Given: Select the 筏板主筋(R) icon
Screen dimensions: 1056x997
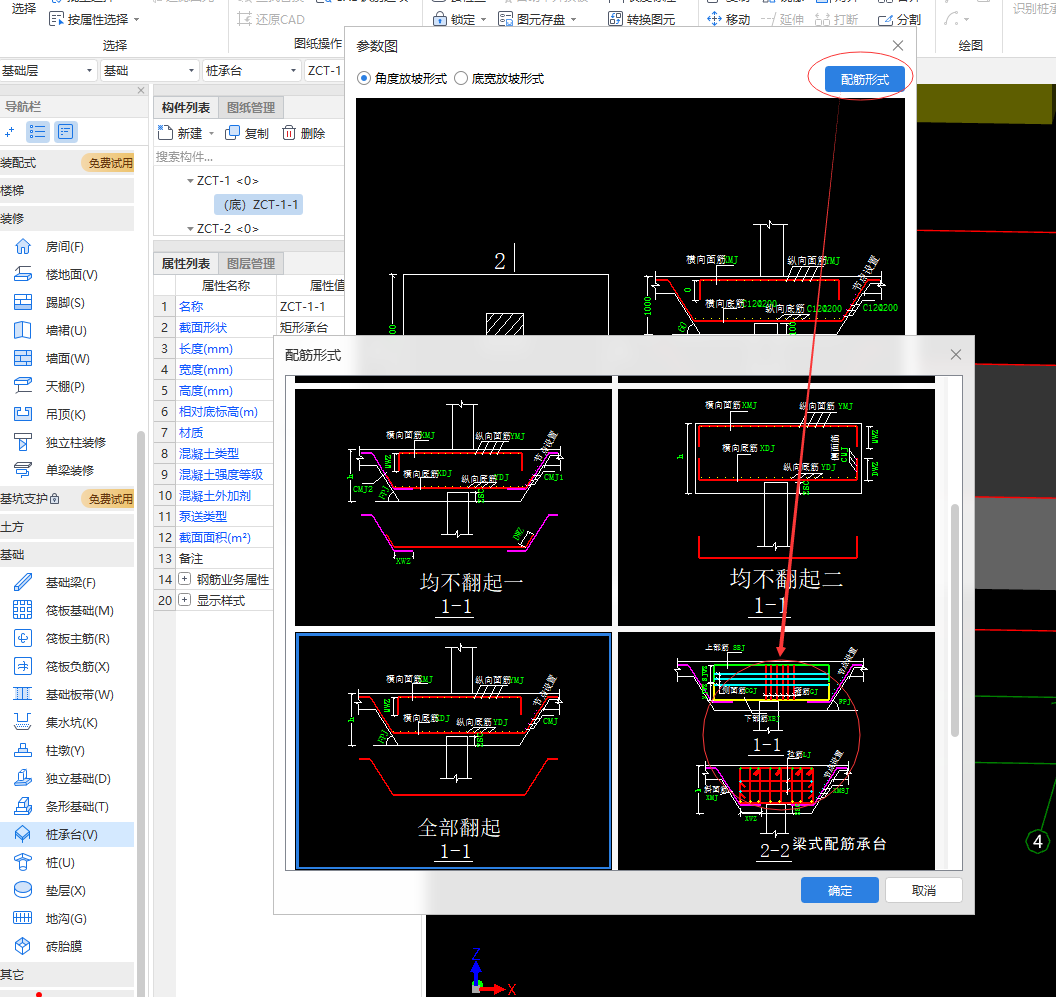Looking at the screenshot, I should coord(23,638).
